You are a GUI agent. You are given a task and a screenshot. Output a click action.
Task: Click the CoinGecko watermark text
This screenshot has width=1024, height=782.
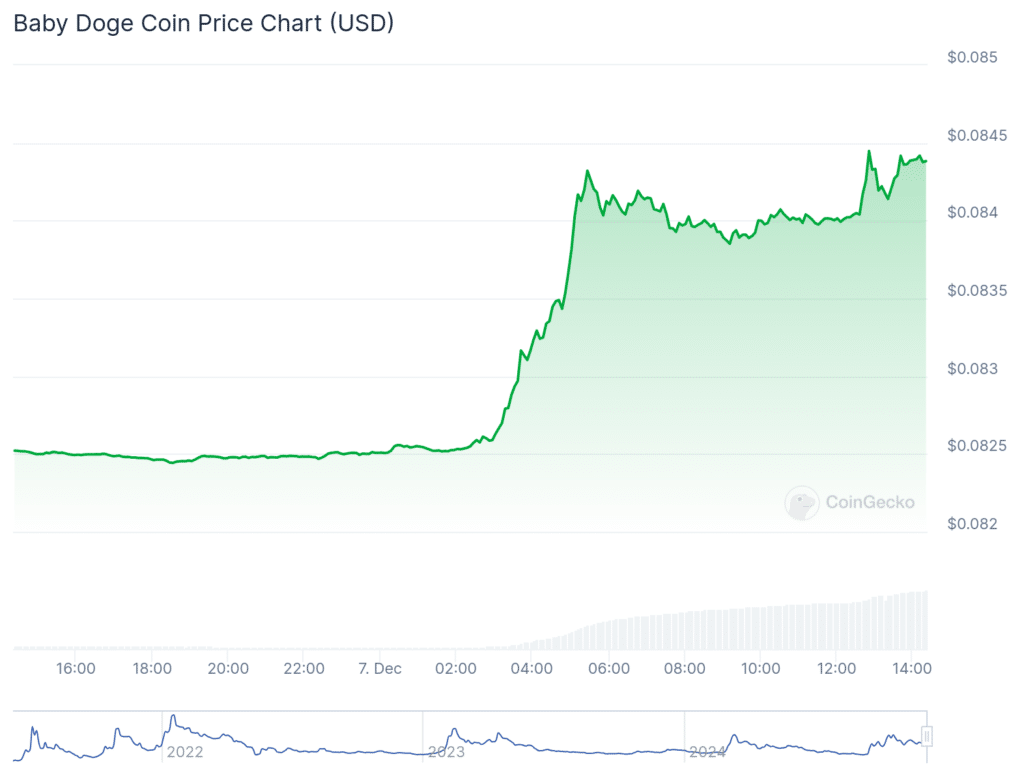tap(869, 503)
